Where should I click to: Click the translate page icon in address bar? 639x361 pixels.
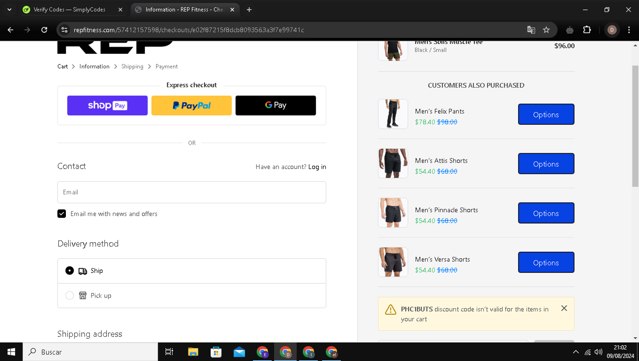tap(531, 30)
